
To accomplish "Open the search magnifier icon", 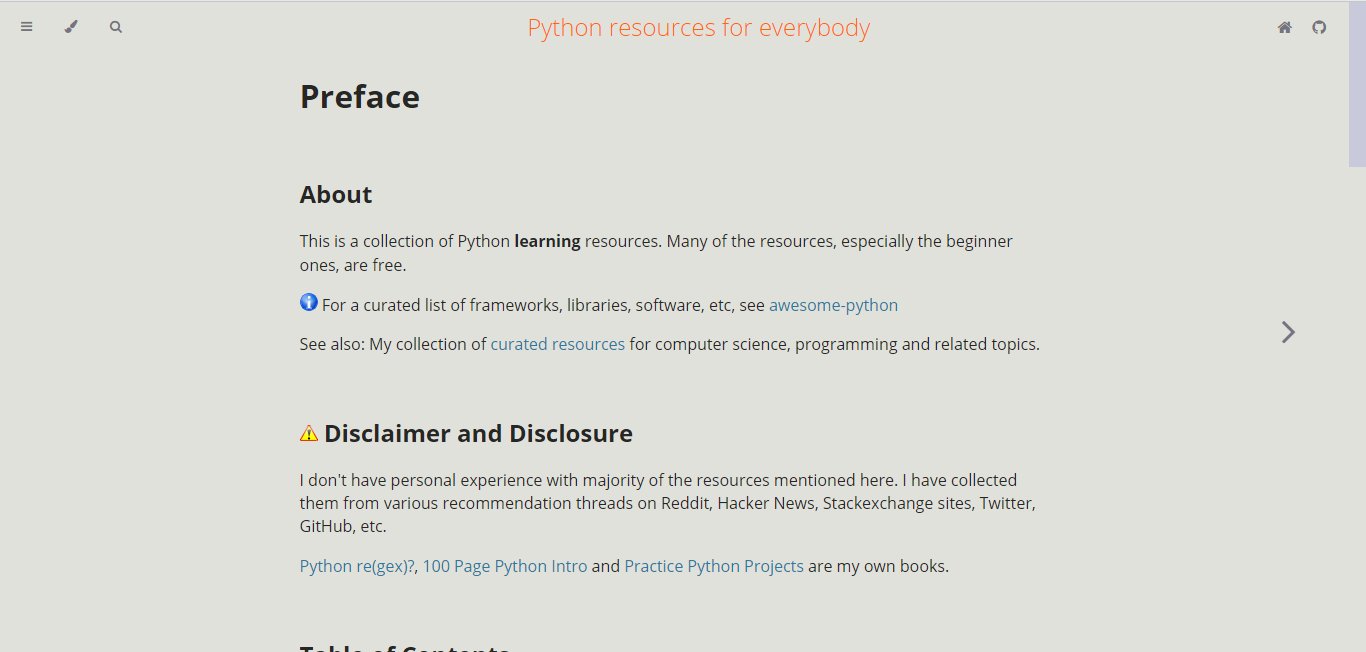I will tap(116, 27).
